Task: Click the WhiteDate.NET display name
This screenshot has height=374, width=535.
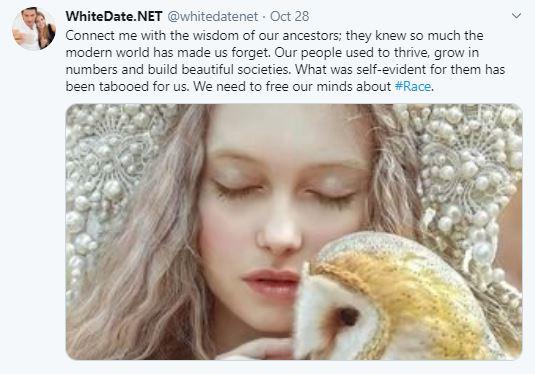Action: click(x=114, y=16)
